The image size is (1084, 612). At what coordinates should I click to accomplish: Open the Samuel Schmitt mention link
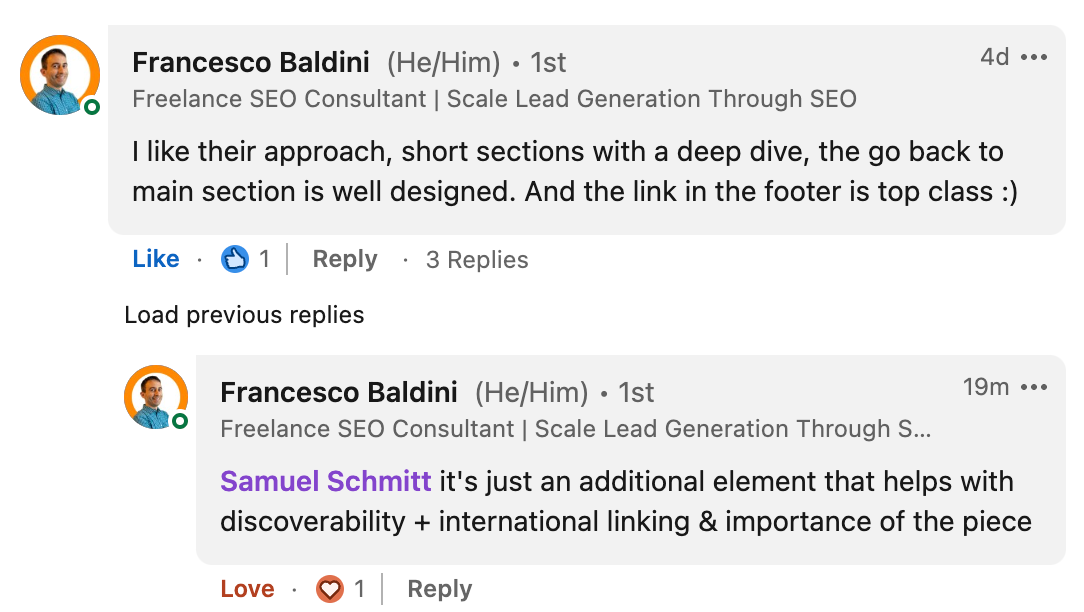[325, 482]
